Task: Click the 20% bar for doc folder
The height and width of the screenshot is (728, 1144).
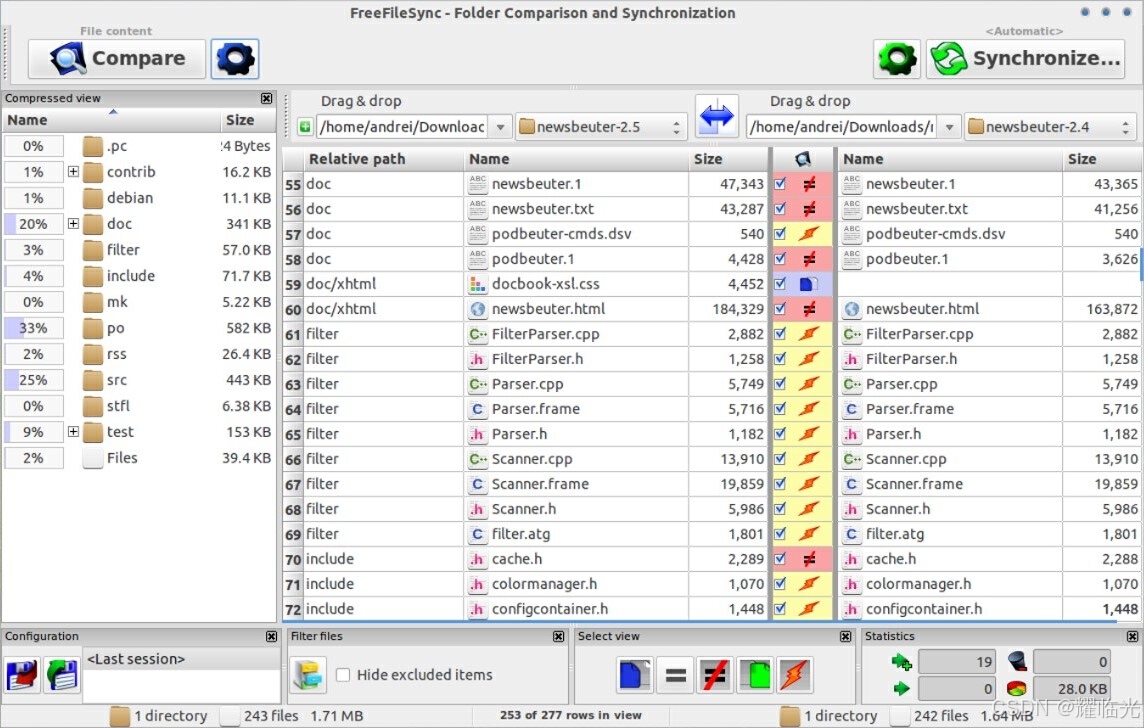Action: click(x=34, y=224)
